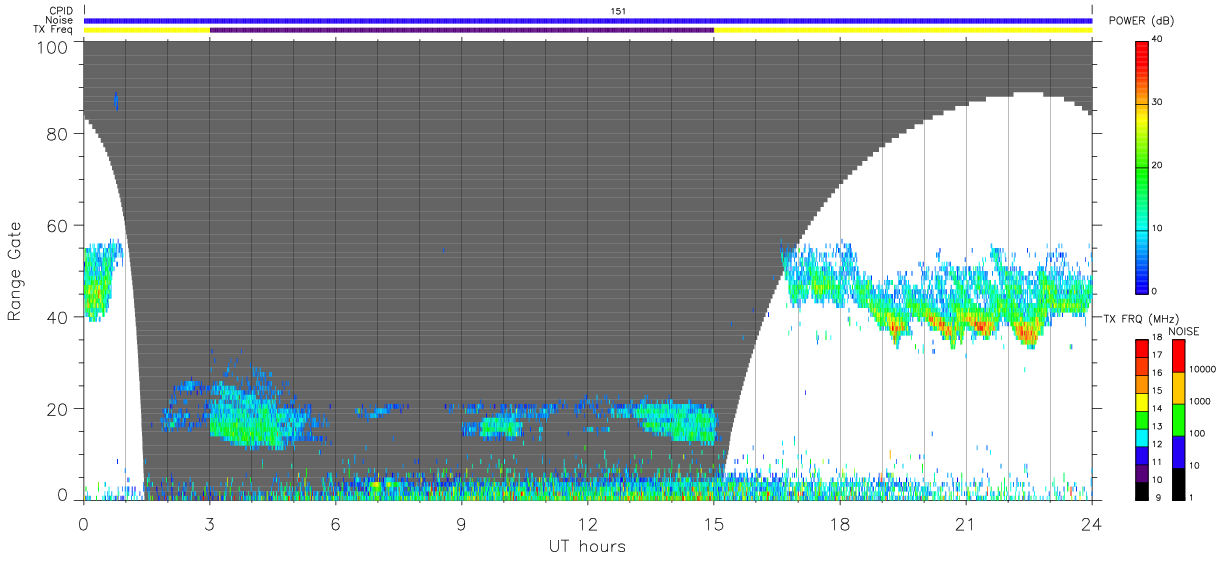Select the green swatch in TX FRQ legend
The width and height of the screenshot is (1228, 567).
1142,420
